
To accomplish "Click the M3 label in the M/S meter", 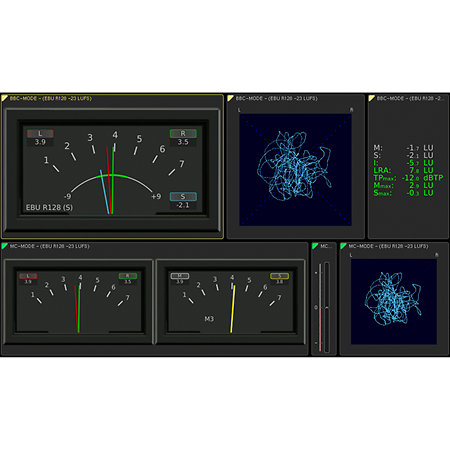I will [x=209, y=319].
